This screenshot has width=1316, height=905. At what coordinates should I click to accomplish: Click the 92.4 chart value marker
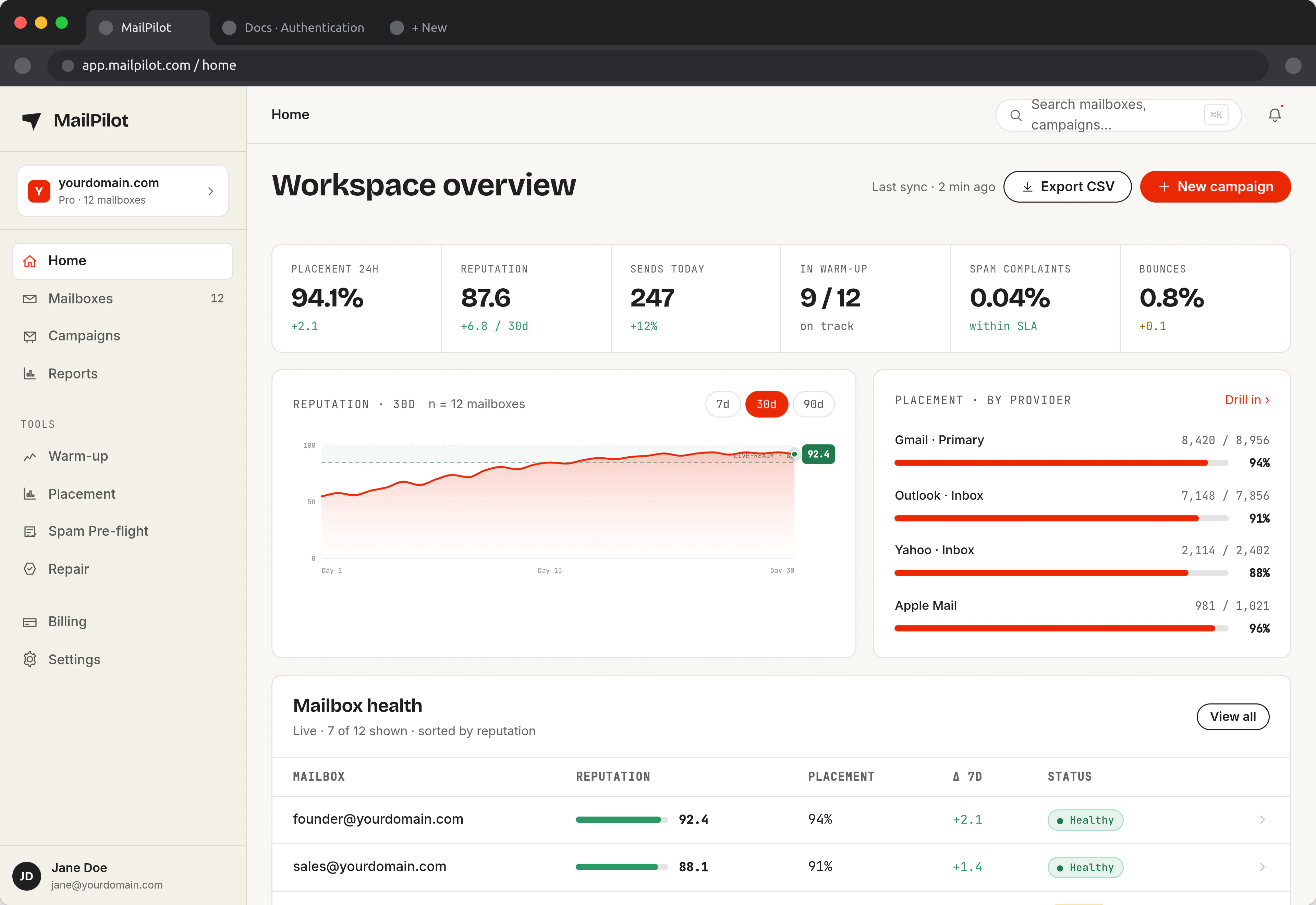point(818,454)
